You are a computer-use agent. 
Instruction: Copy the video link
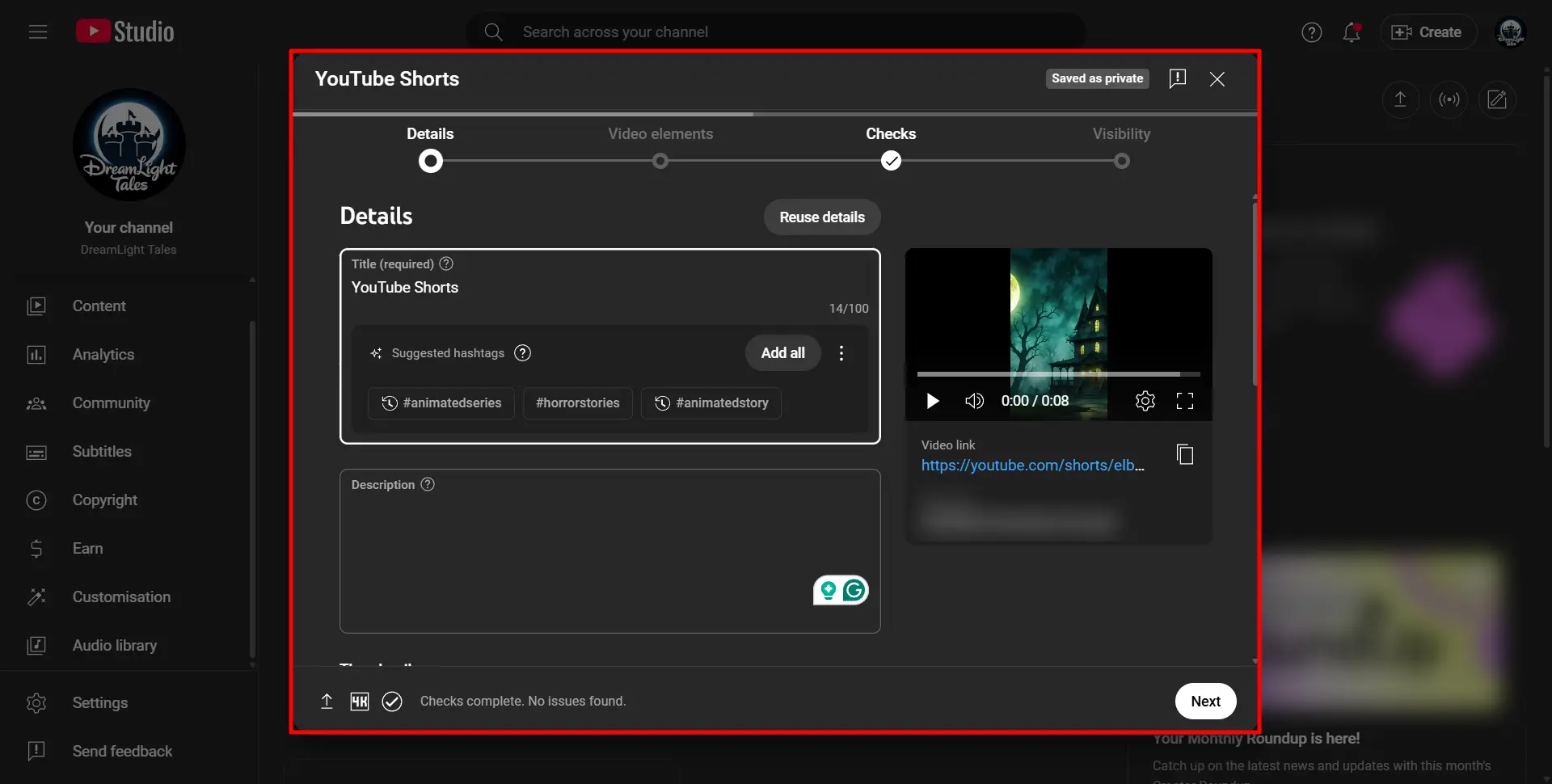[1185, 454]
